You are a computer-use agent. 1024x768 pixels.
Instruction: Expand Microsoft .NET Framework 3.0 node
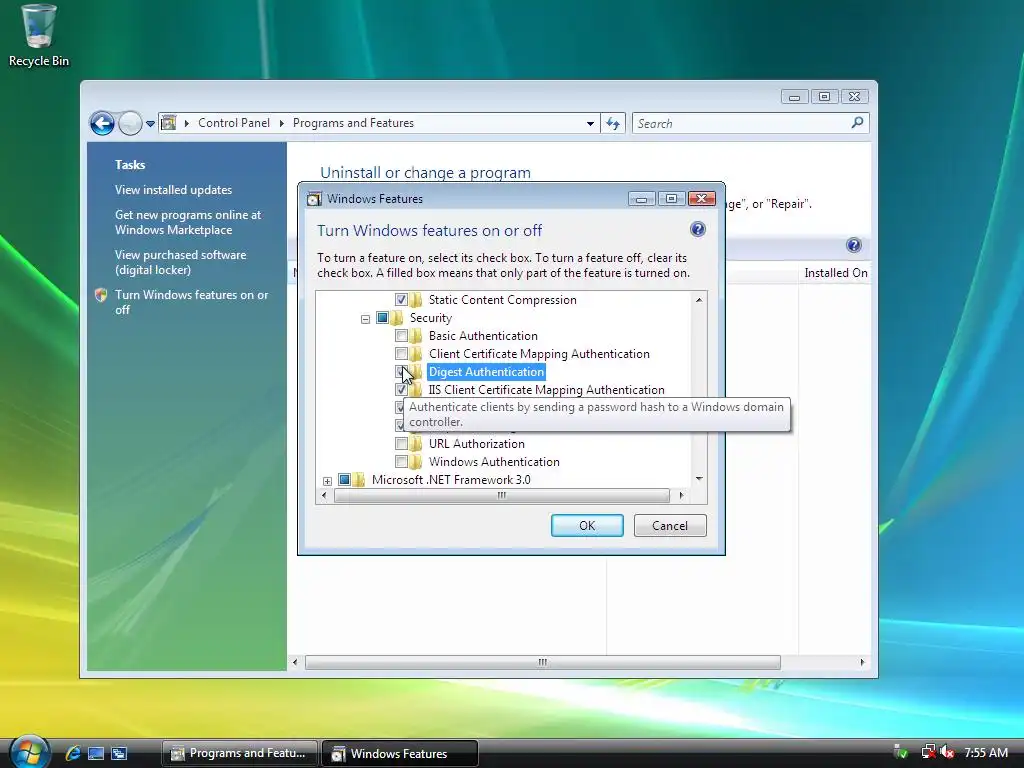coord(327,481)
